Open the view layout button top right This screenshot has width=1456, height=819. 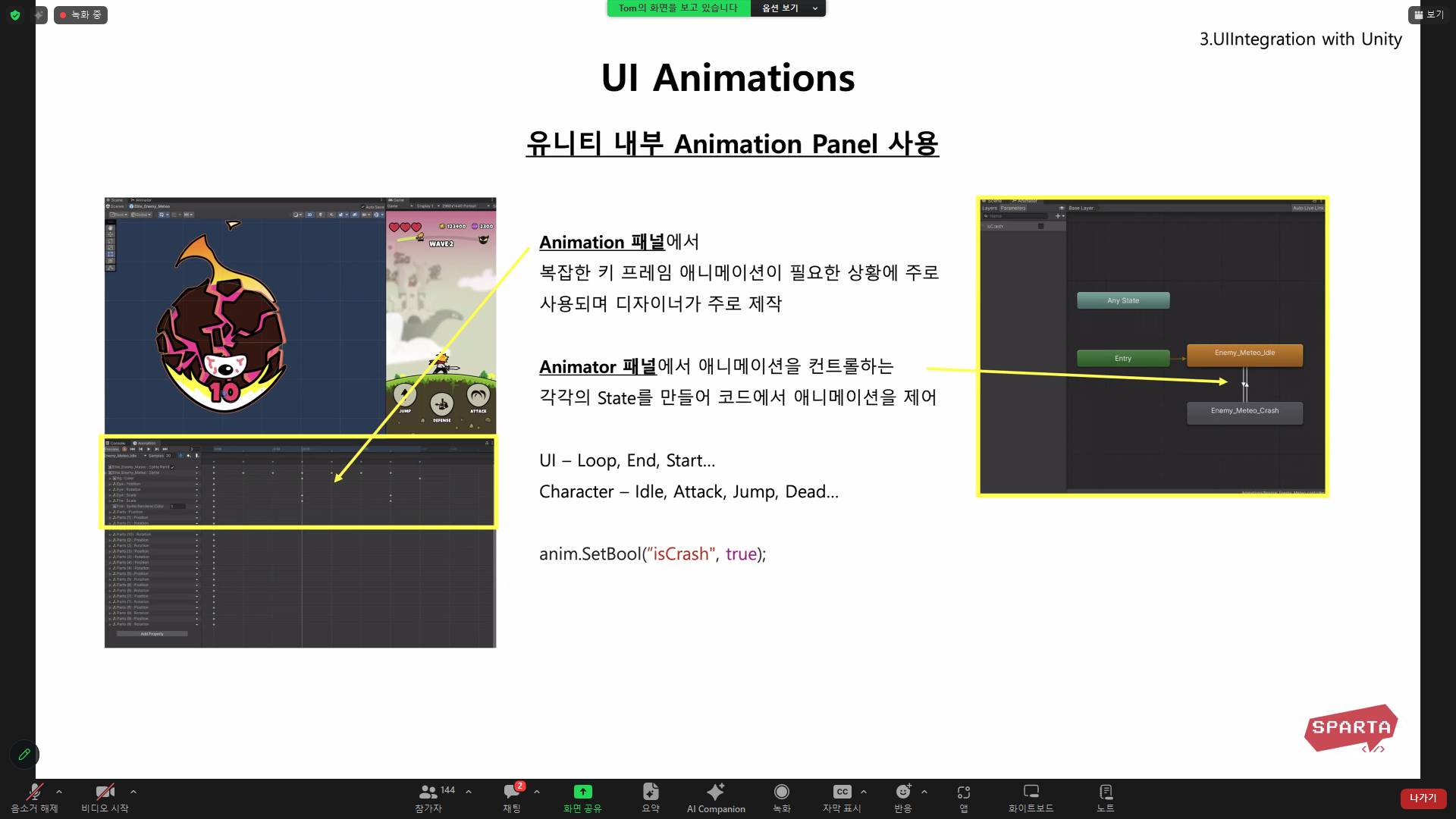tap(1429, 14)
